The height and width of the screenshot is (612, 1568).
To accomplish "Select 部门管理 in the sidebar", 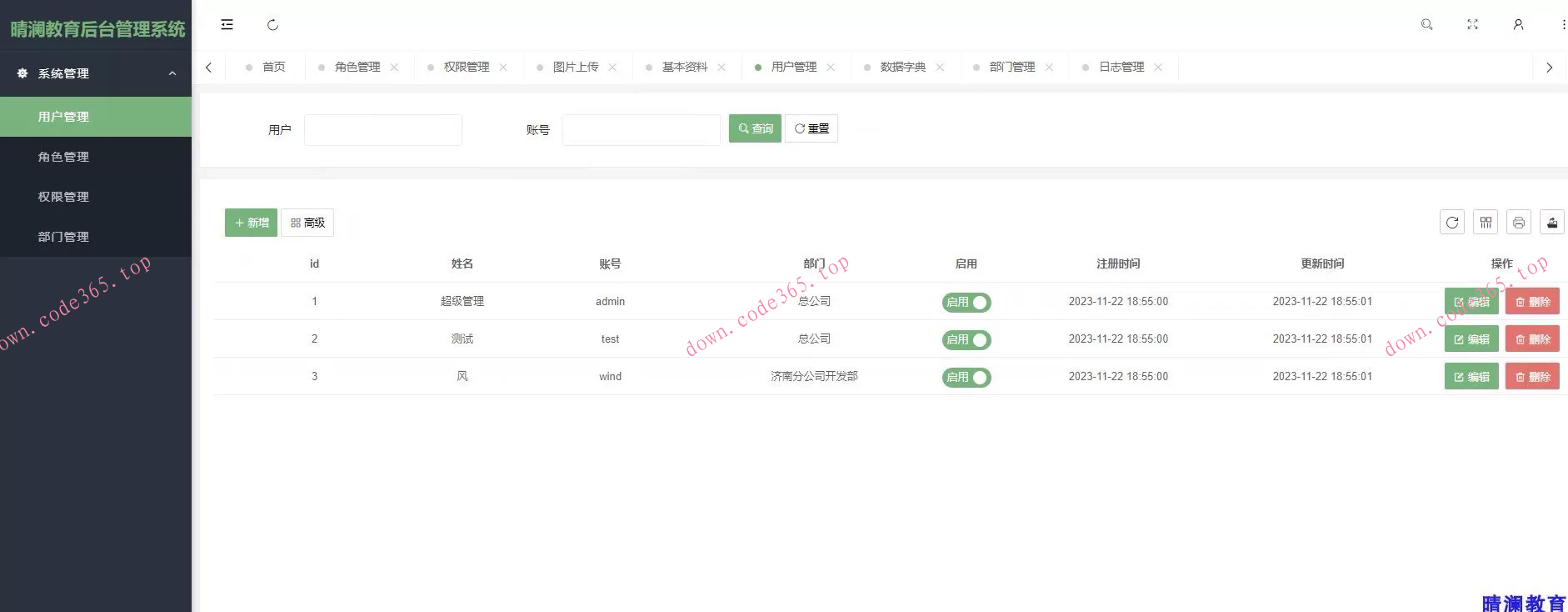I will coord(96,237).
